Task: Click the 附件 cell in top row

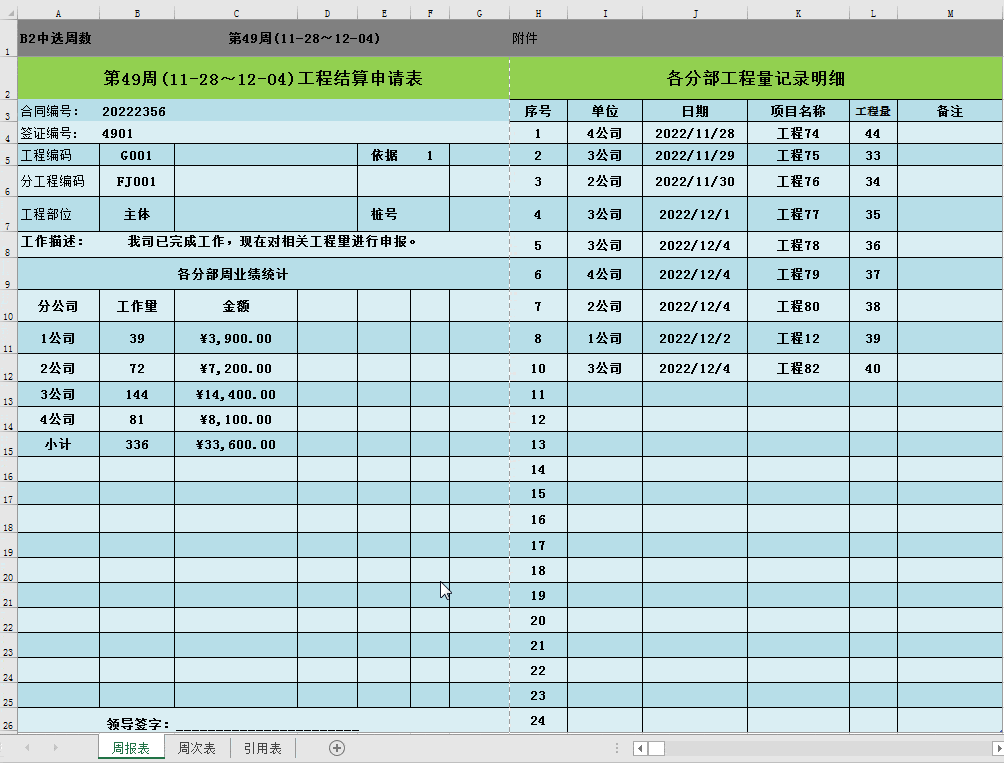Action: [x=524, y=38]
